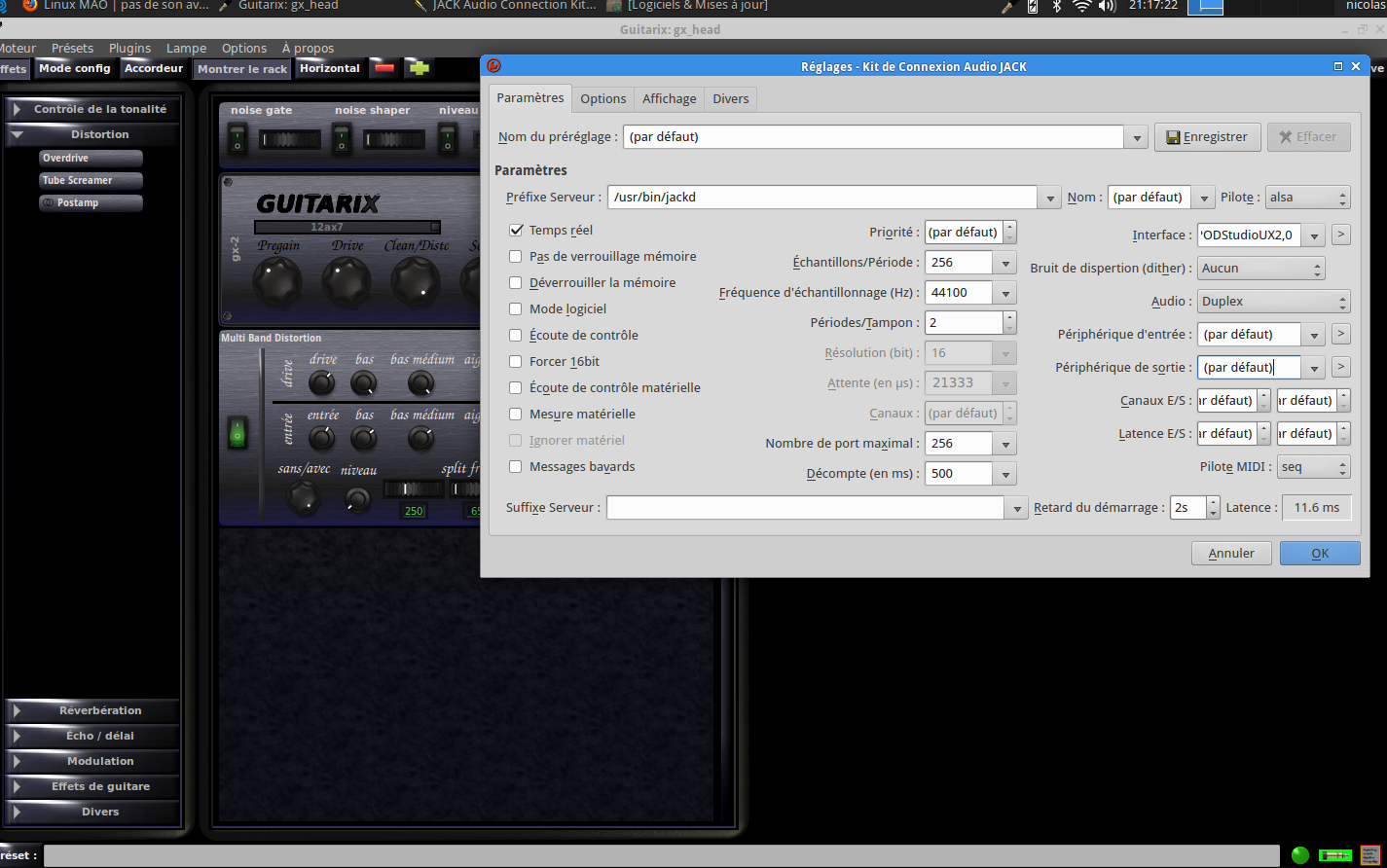Image resolution: width=1387 pixels, height=868 pixels.
Task: Toggle the noise gate power switch
Action: [x=237, y=139]
